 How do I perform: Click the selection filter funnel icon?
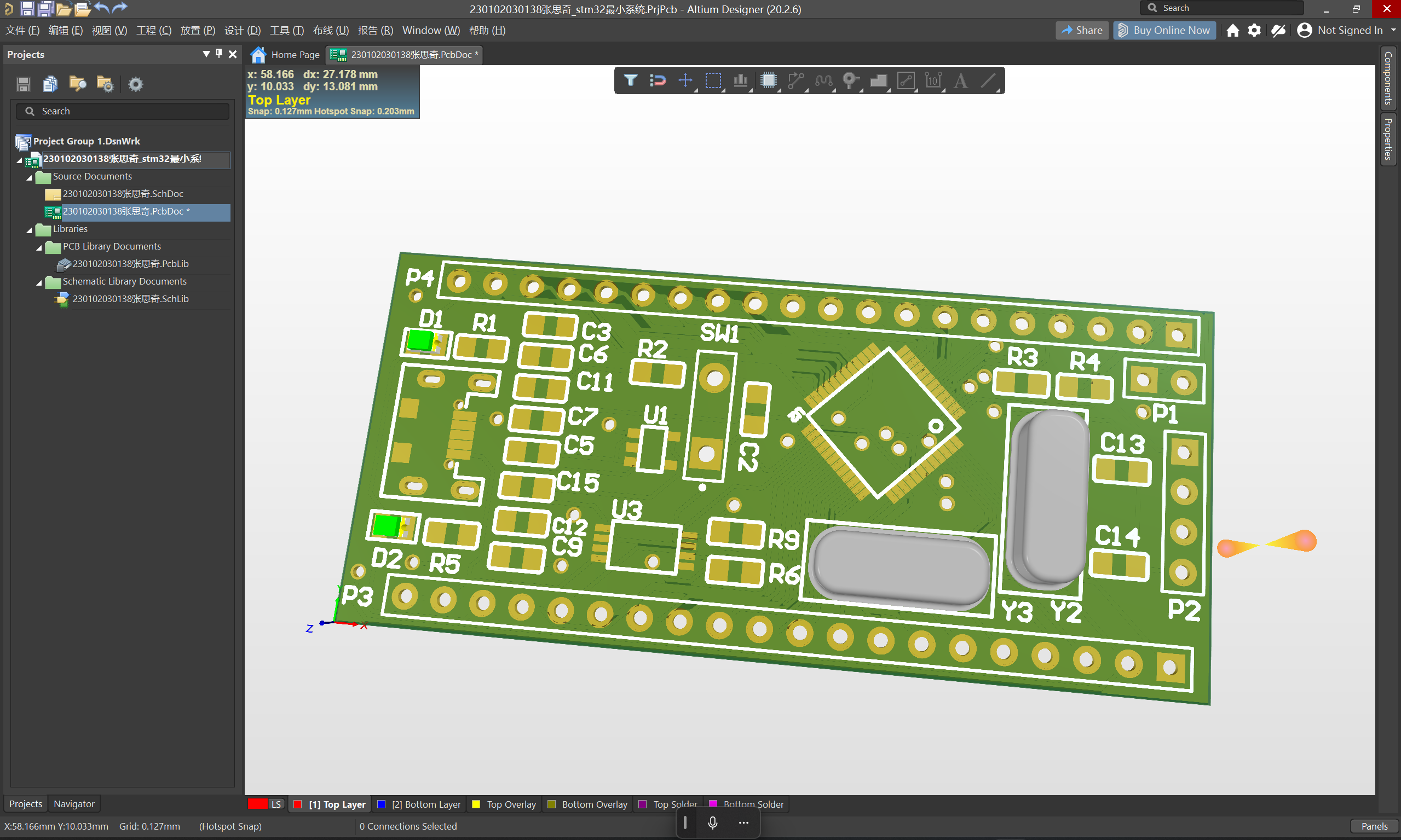click(x=630, y=80)
